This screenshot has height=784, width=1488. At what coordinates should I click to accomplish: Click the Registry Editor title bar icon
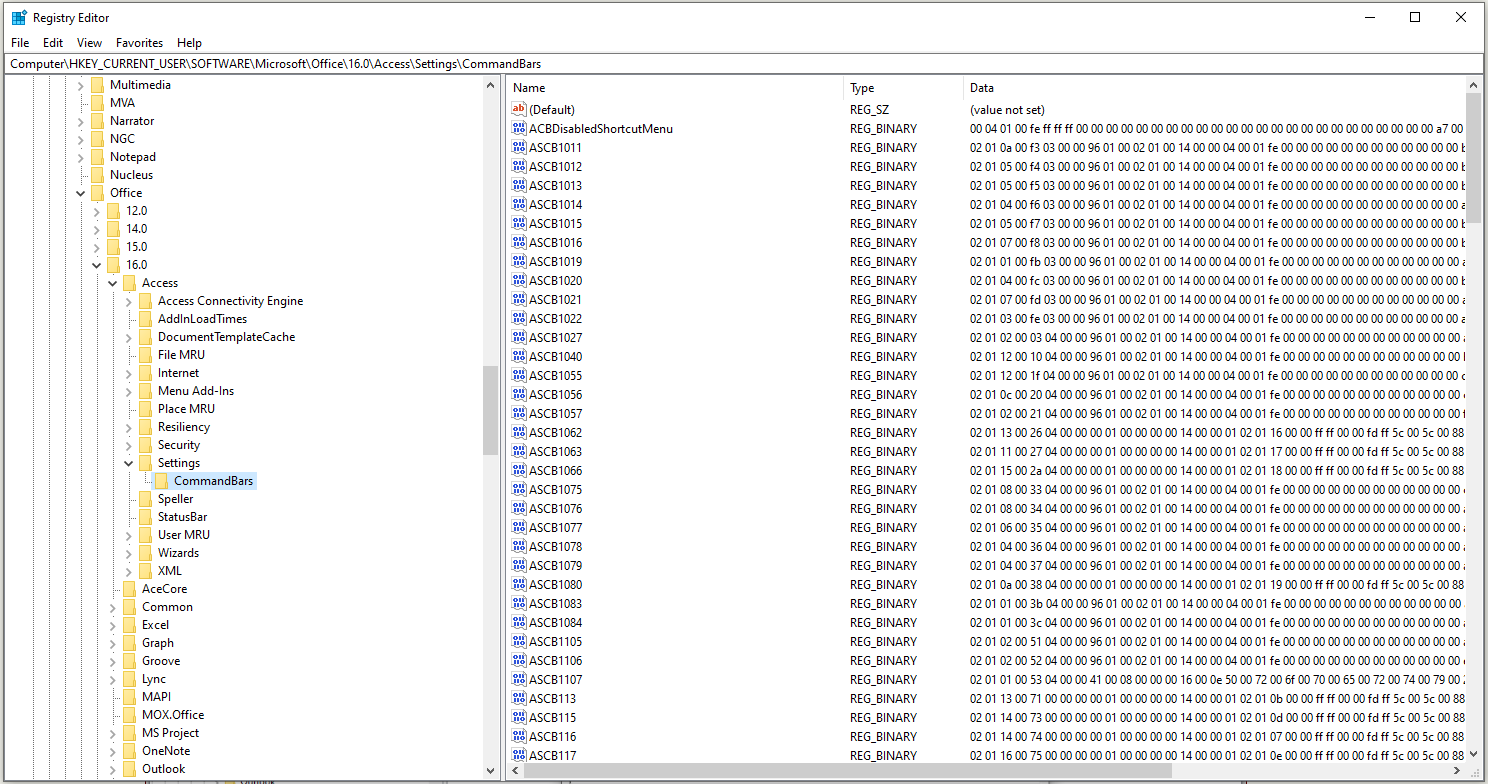pyautogui.click(x=19, y=17)
